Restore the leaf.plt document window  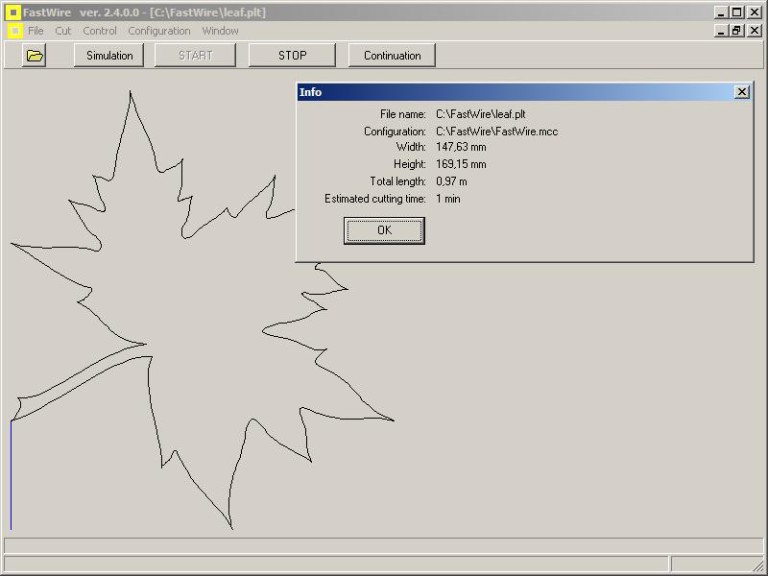(738, 31)
